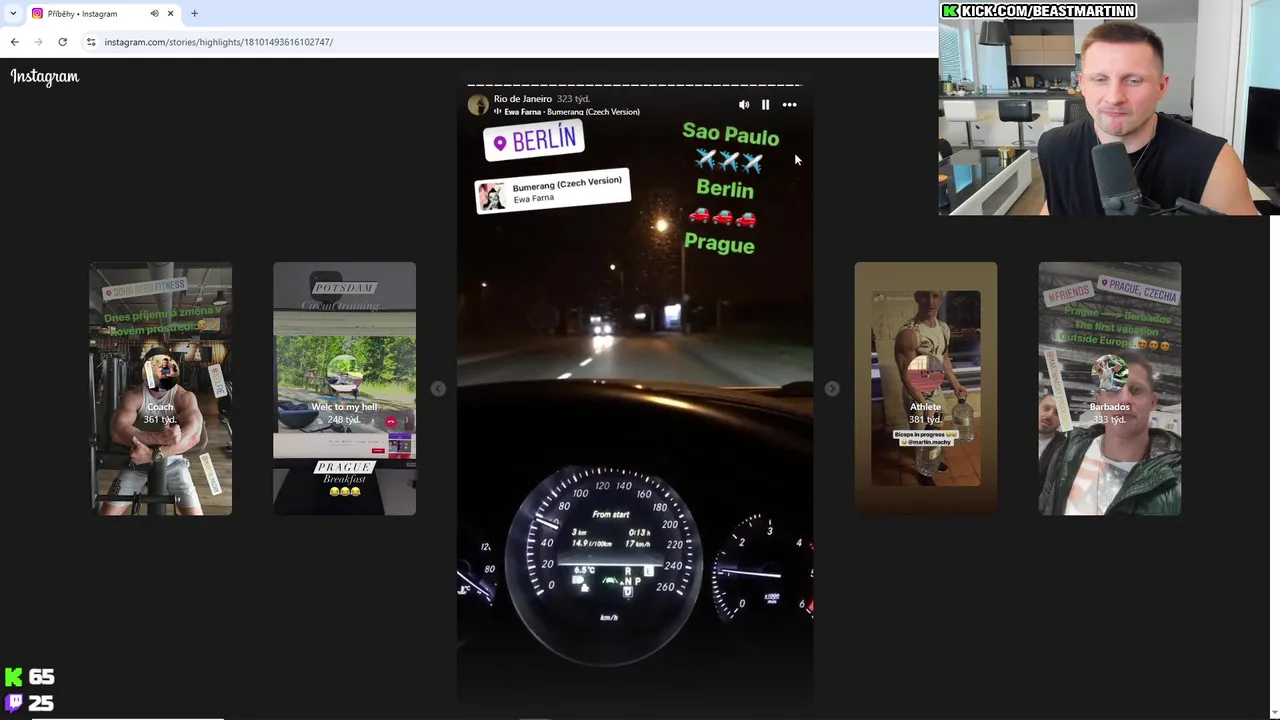Close the Příběhy • Instagram tab
This screenshot has width=1280, height=720.
tap(170, 14)
